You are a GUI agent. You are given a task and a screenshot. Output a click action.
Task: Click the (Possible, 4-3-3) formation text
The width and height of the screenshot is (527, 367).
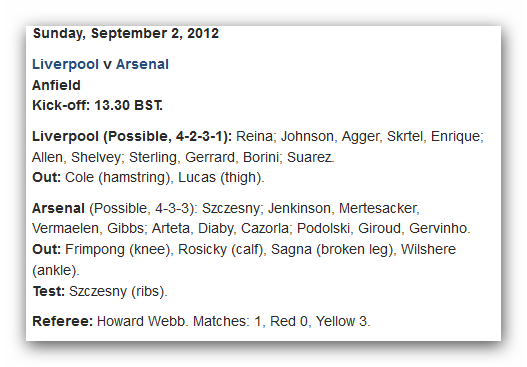point(143,209)
